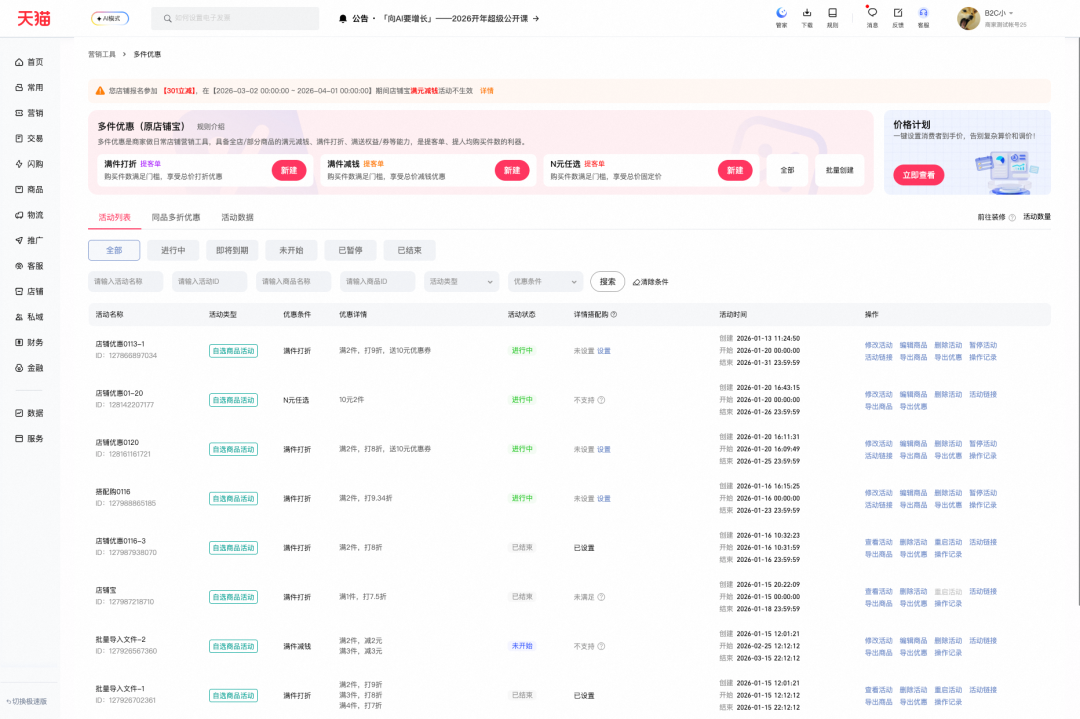1080x719 pixels.
Task: Open the 商品 products sidebar item
Action: point(29,189)
